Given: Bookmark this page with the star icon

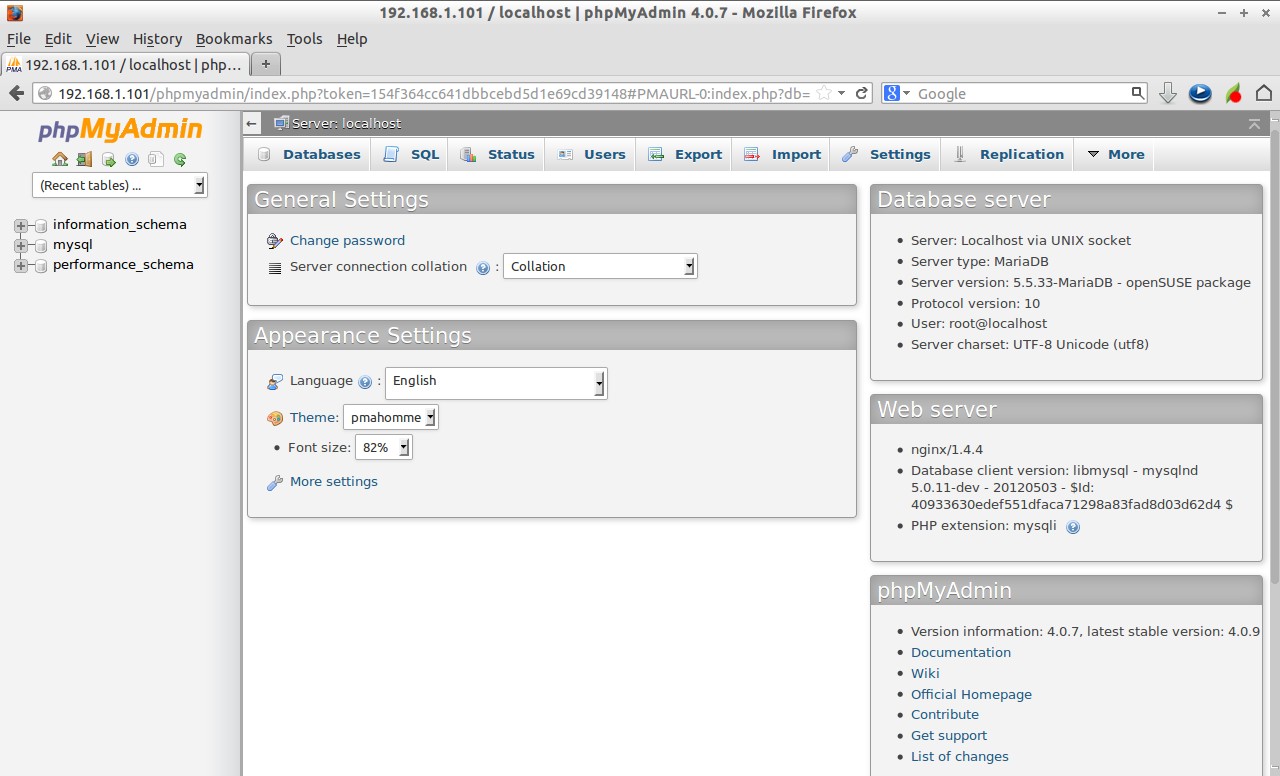Looking at the screenshot, I should tap(824, 93).
